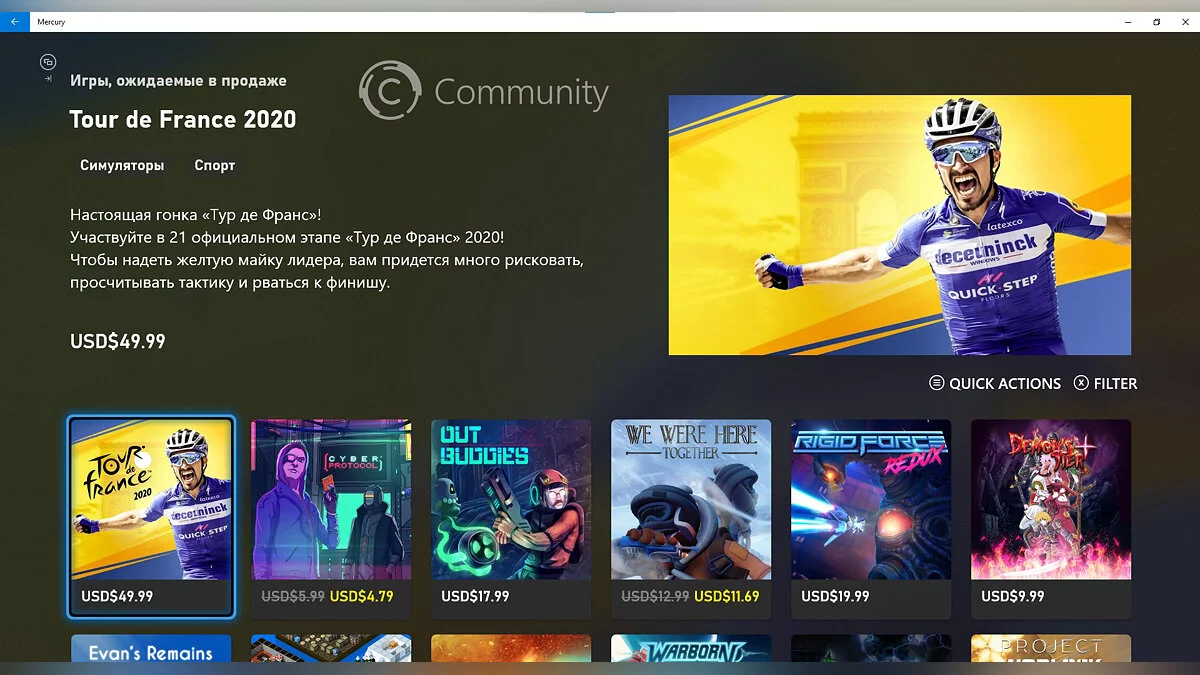
Task: Open the Cyber Protocol game card
Action: pyautogui.click(x=331, y=517)
